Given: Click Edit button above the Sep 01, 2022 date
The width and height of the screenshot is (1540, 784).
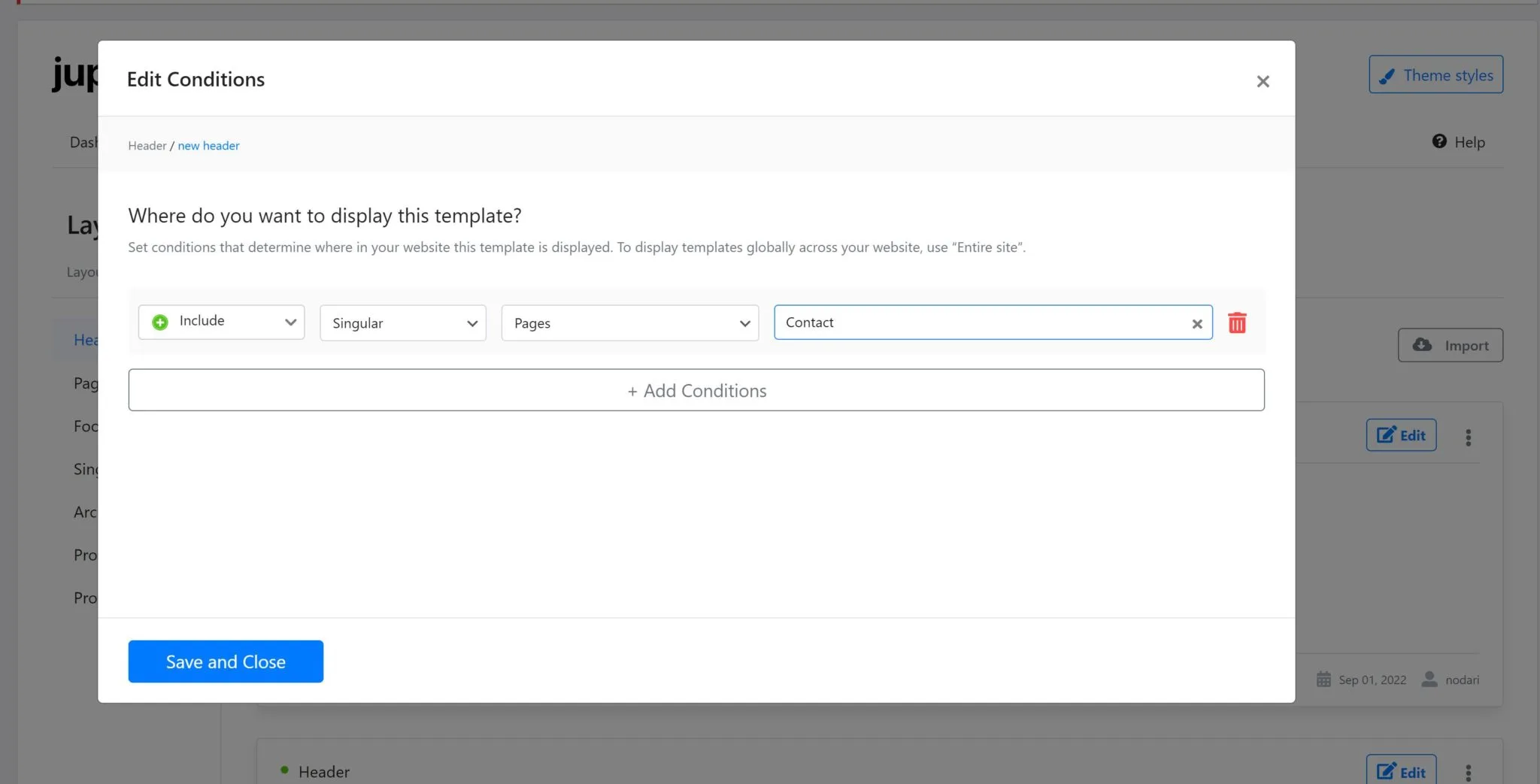Looking at the screenshot, I should (1402, 435).
